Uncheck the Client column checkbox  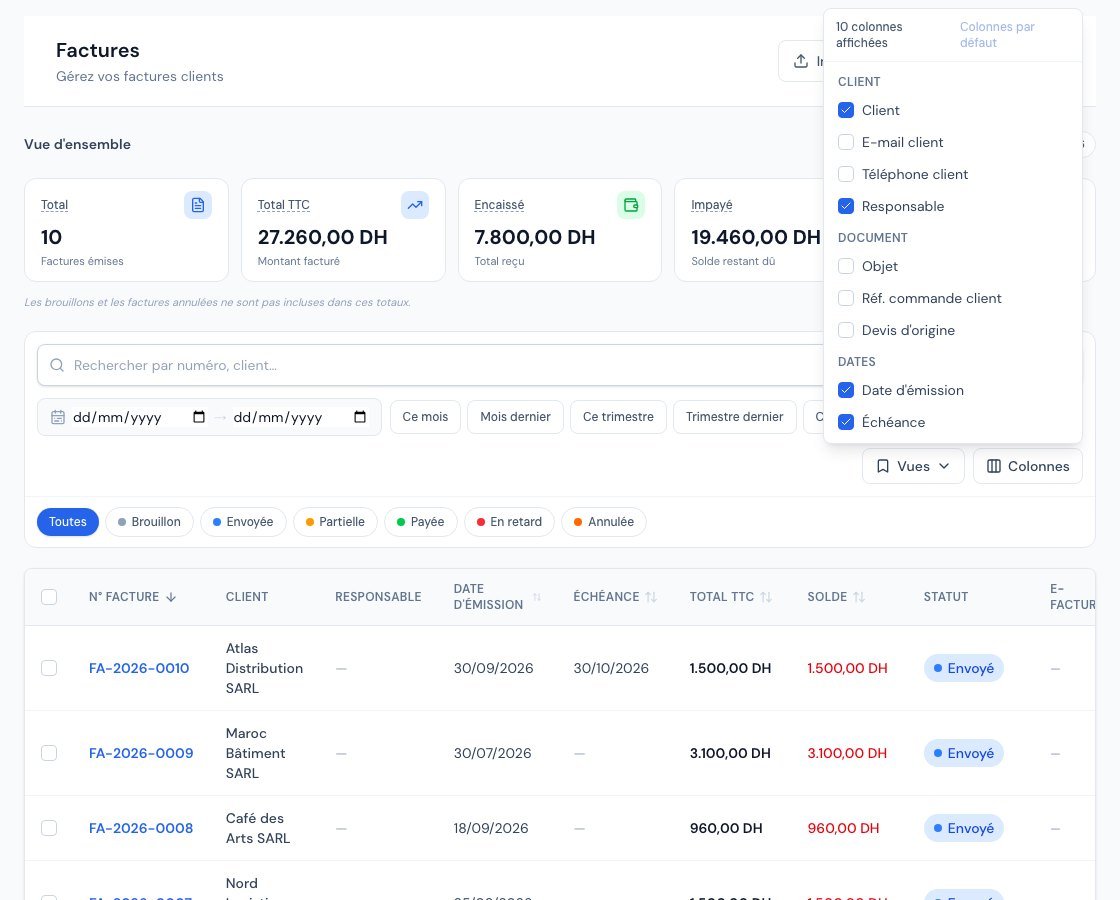[x=846, y=110]
